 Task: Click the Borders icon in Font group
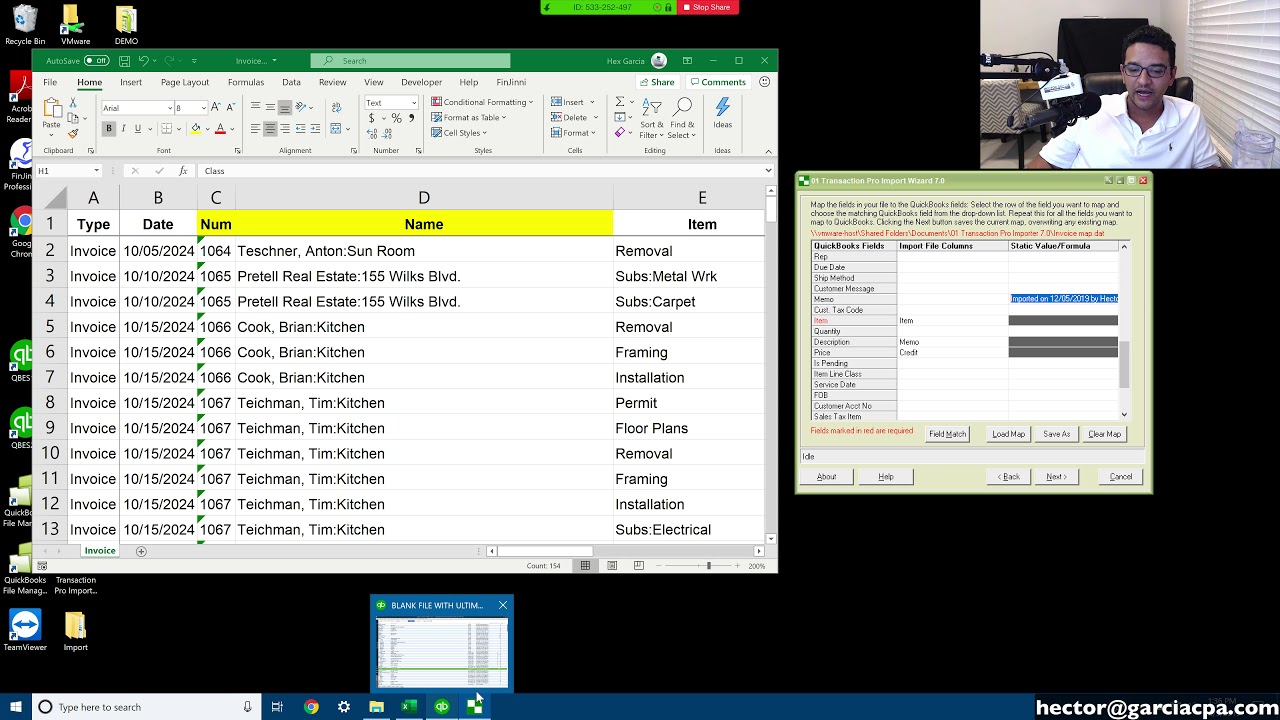click(166, 129)
